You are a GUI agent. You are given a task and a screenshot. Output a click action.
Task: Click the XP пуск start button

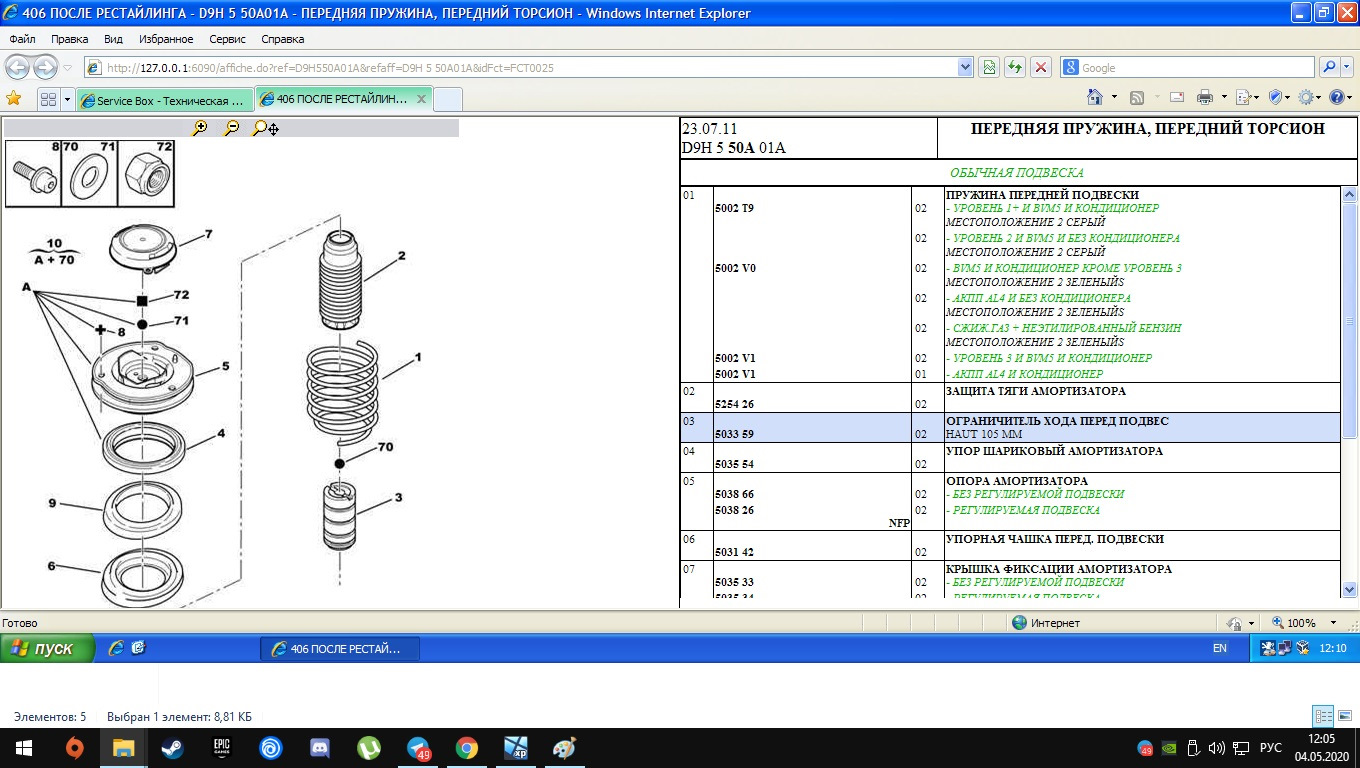47,648
